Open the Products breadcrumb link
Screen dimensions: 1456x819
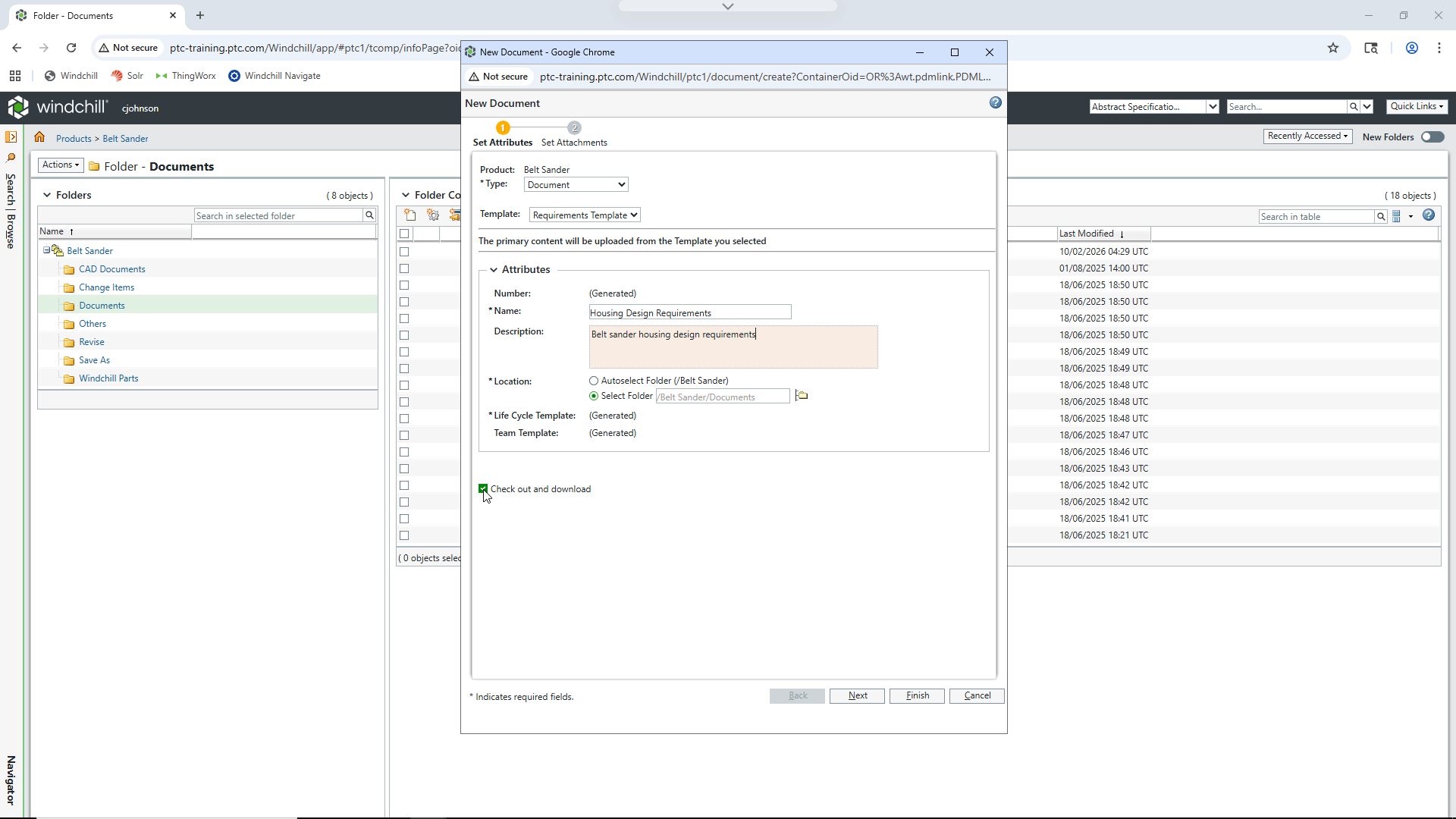(74, 139)
